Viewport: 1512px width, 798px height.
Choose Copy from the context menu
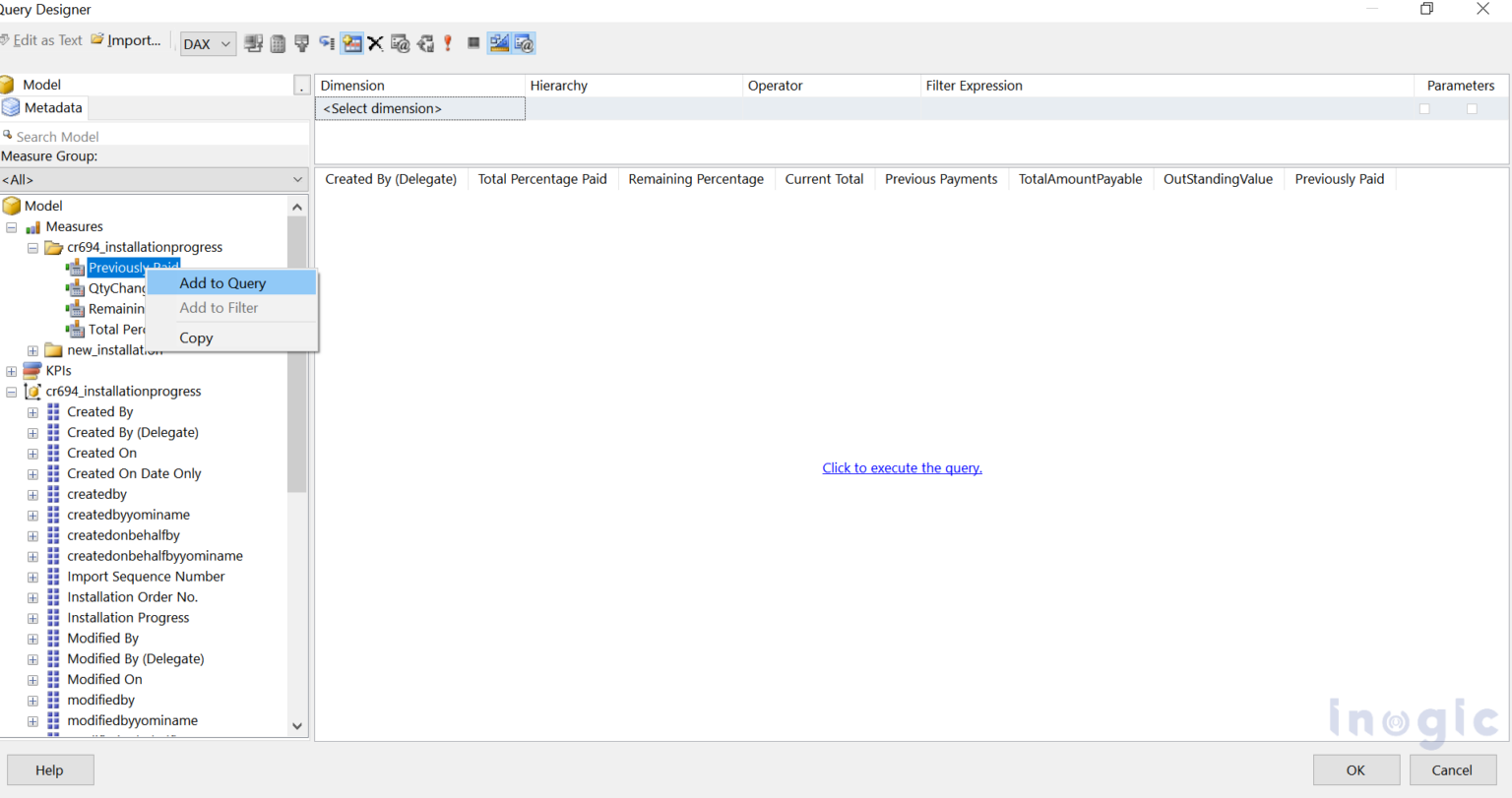click(x=196, y=338)
